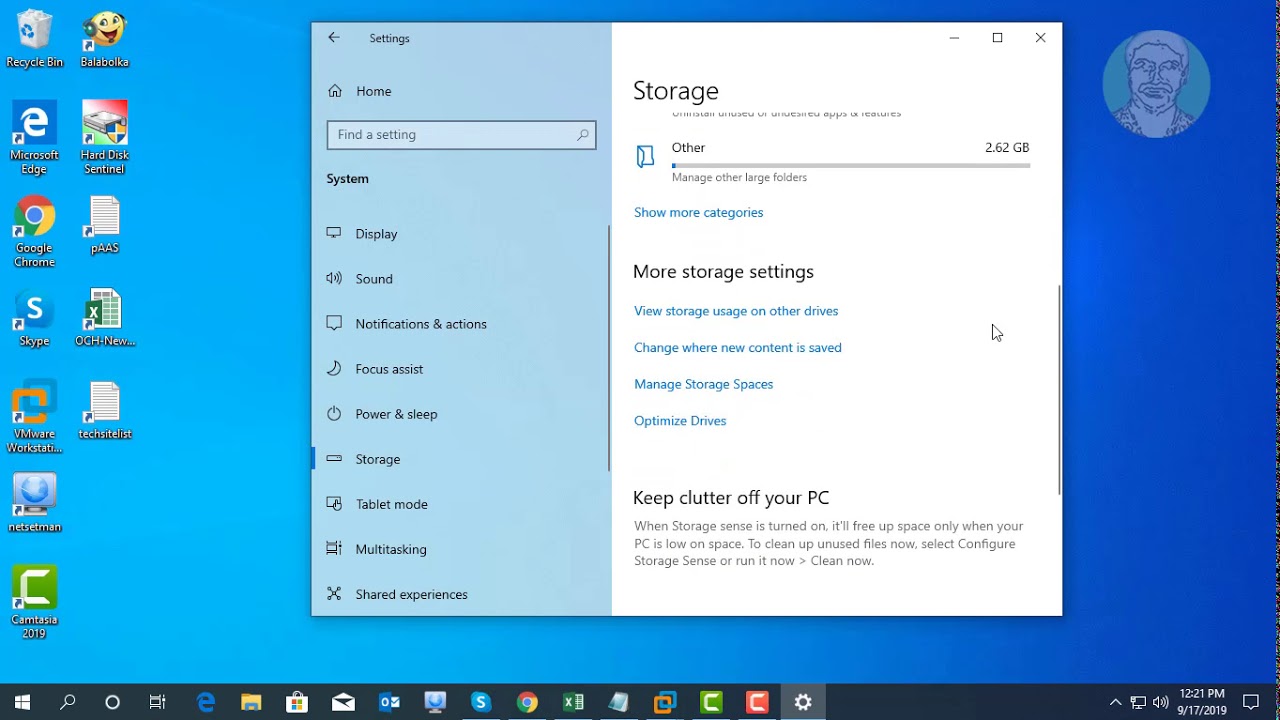Click System heading in sidebar

tap(347, 179)
